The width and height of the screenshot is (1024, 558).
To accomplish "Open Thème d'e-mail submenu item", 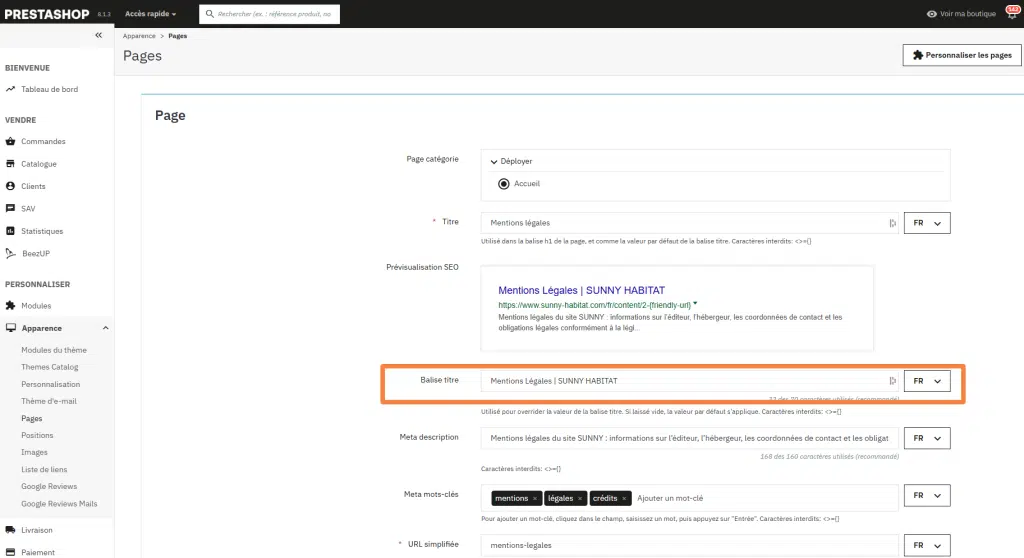I will [49, 401].
